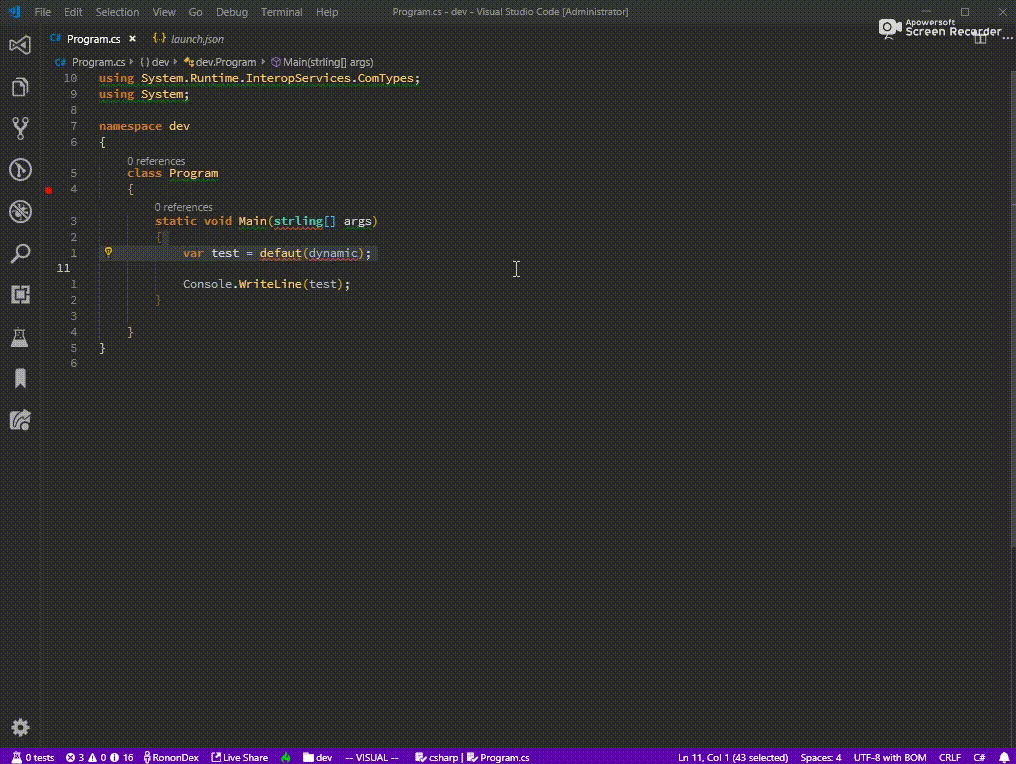Switch to the launch.json tab
The height and width of the screenshot is (764, 1016).
[x=198, y=38]
